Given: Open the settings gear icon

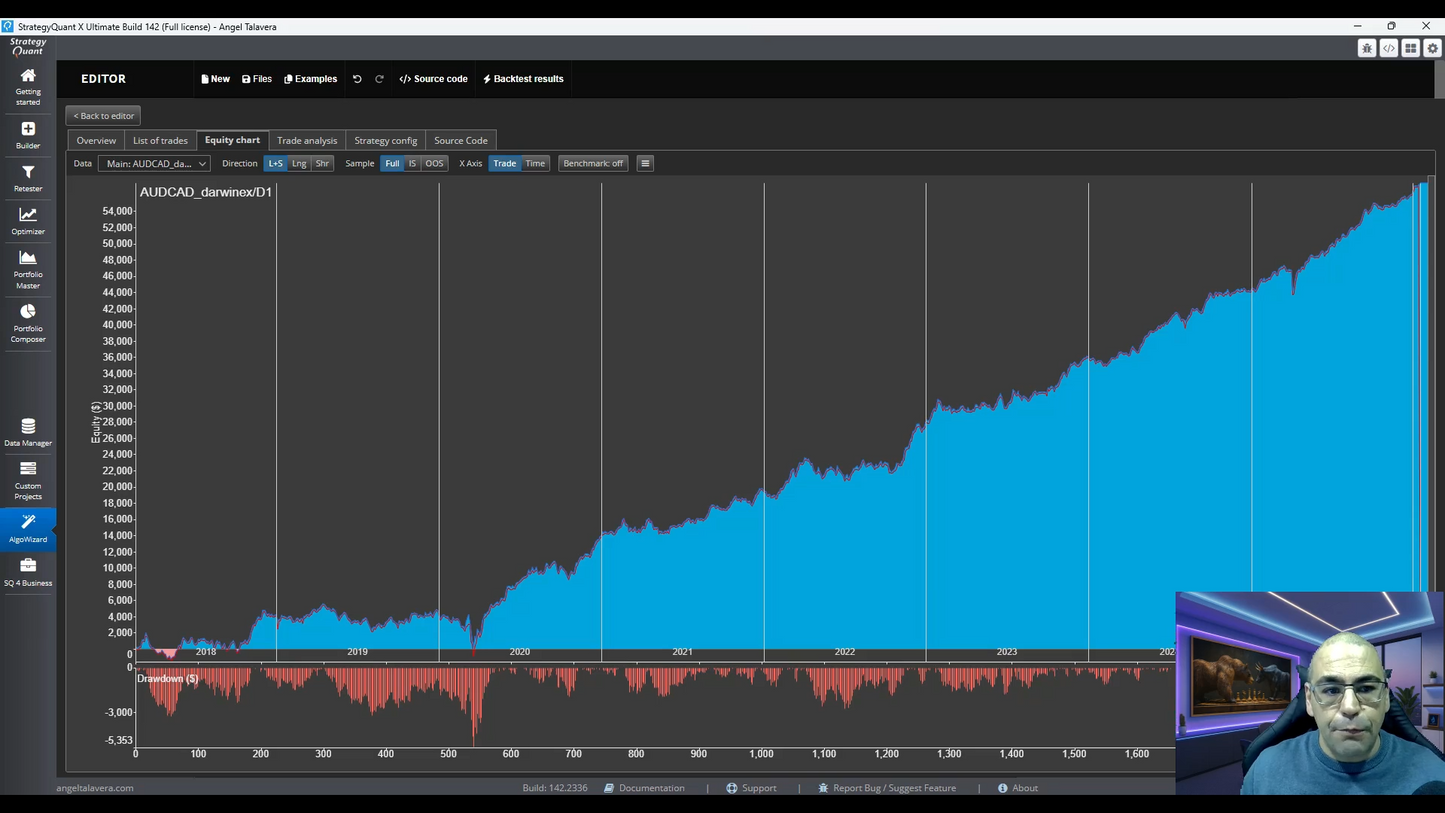Looking at the screenshot, I should coord(1433,48).
